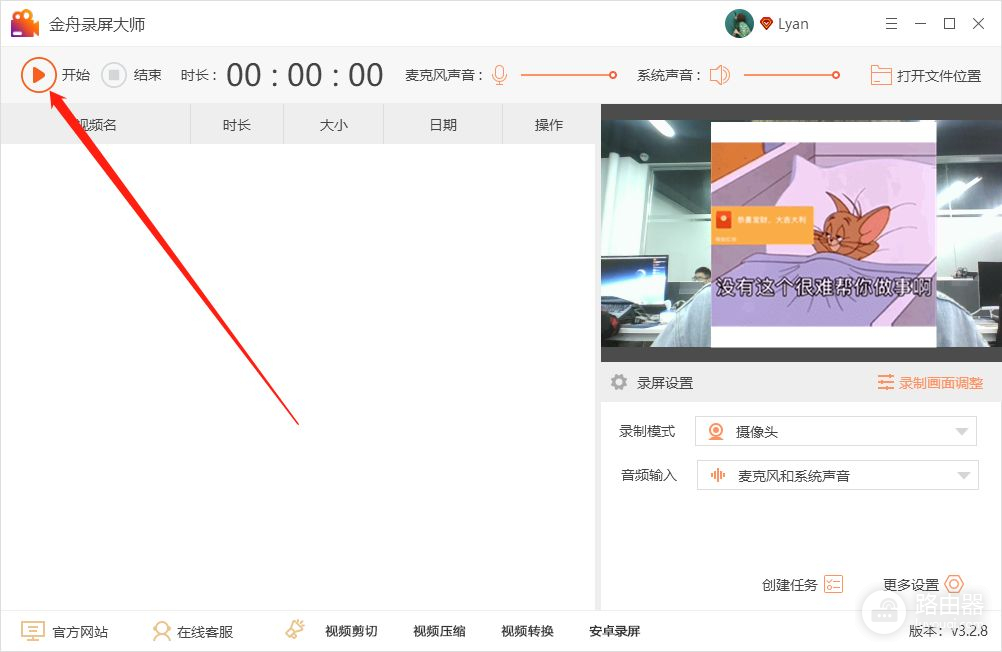Adjust the system sound volume slider handle
Screen dimensions: 1002x652
[836, 75]
